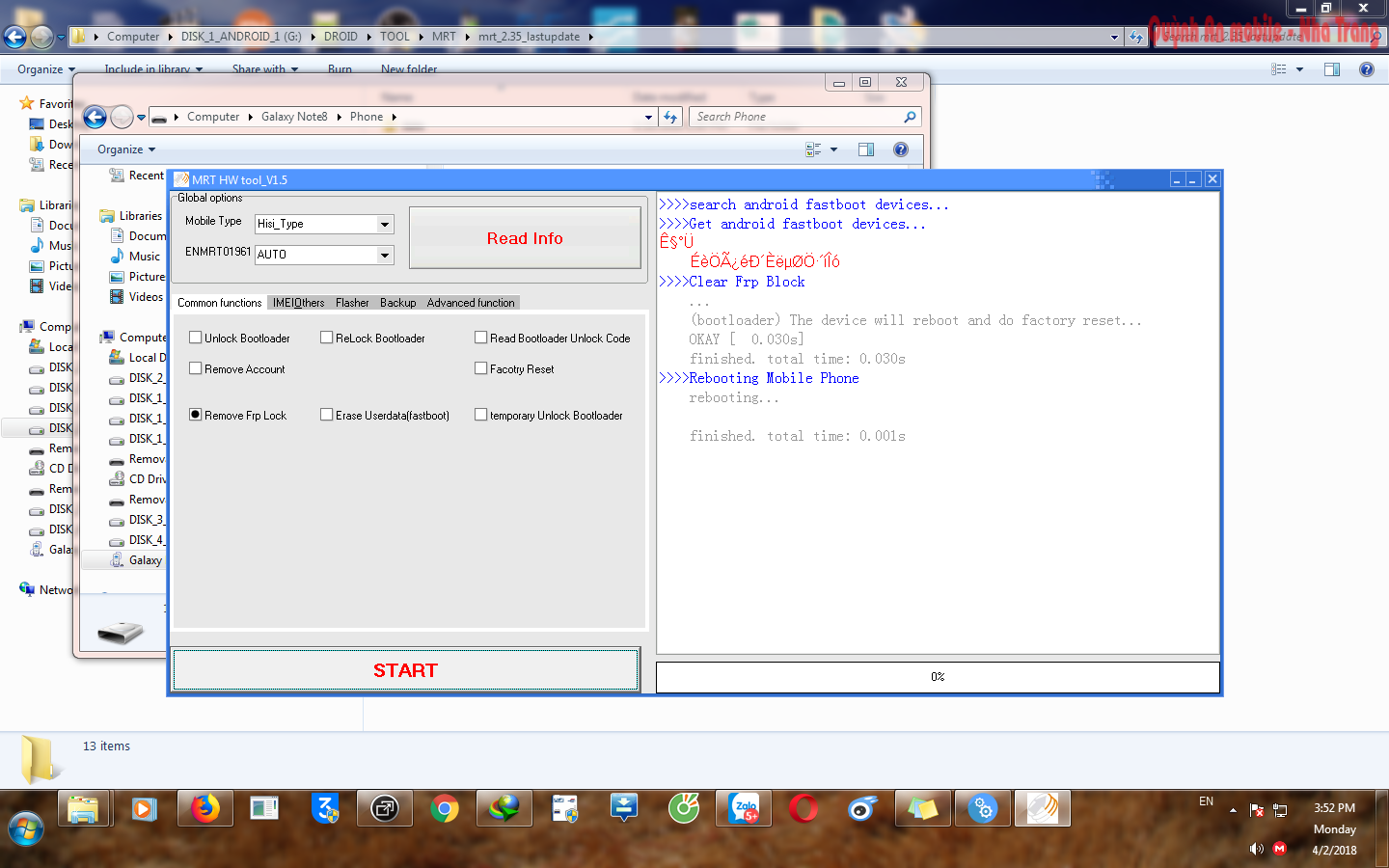Open Include in library menu

(x=153, y=69)
